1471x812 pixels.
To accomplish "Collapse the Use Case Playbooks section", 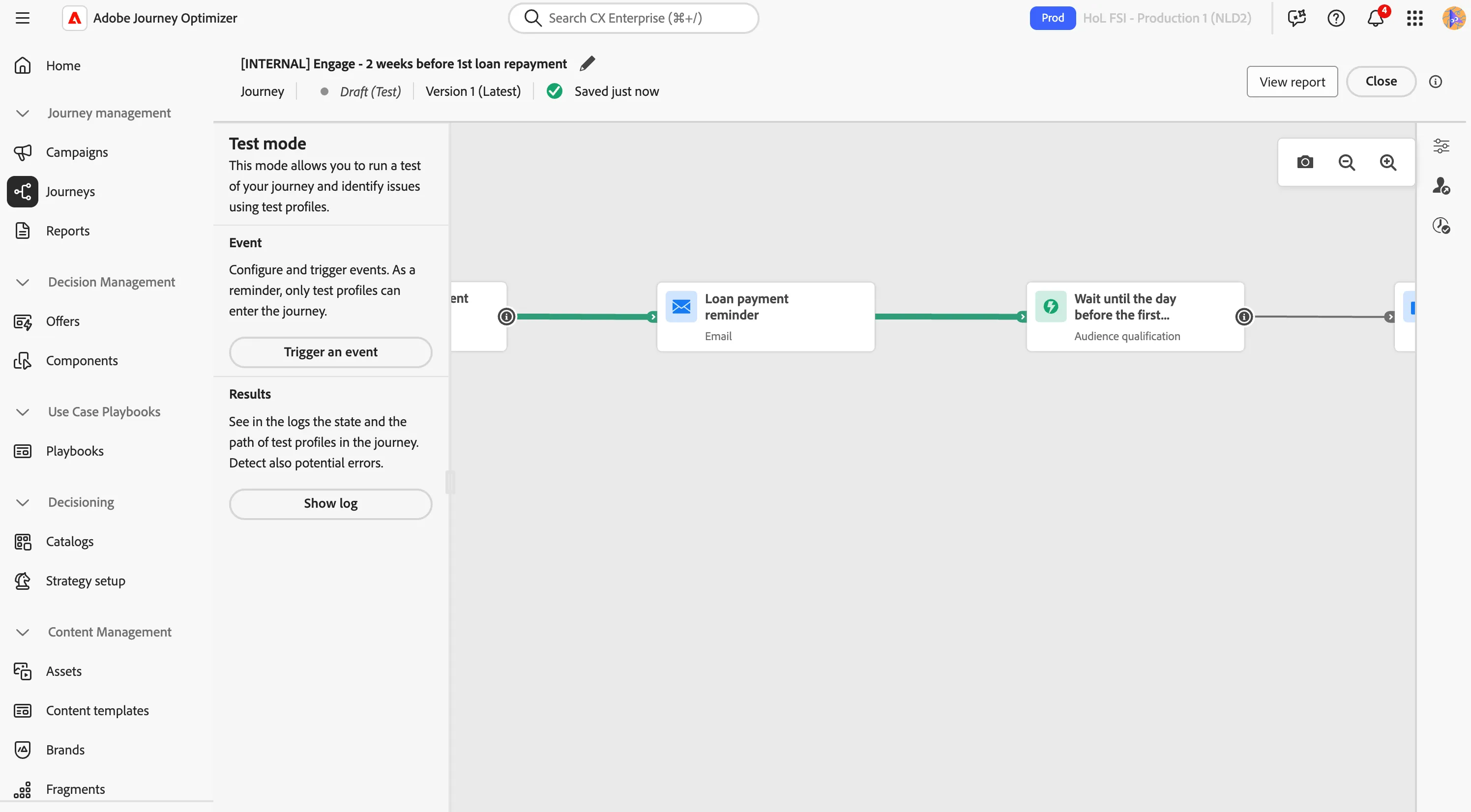I will click(x=22, y=412).
